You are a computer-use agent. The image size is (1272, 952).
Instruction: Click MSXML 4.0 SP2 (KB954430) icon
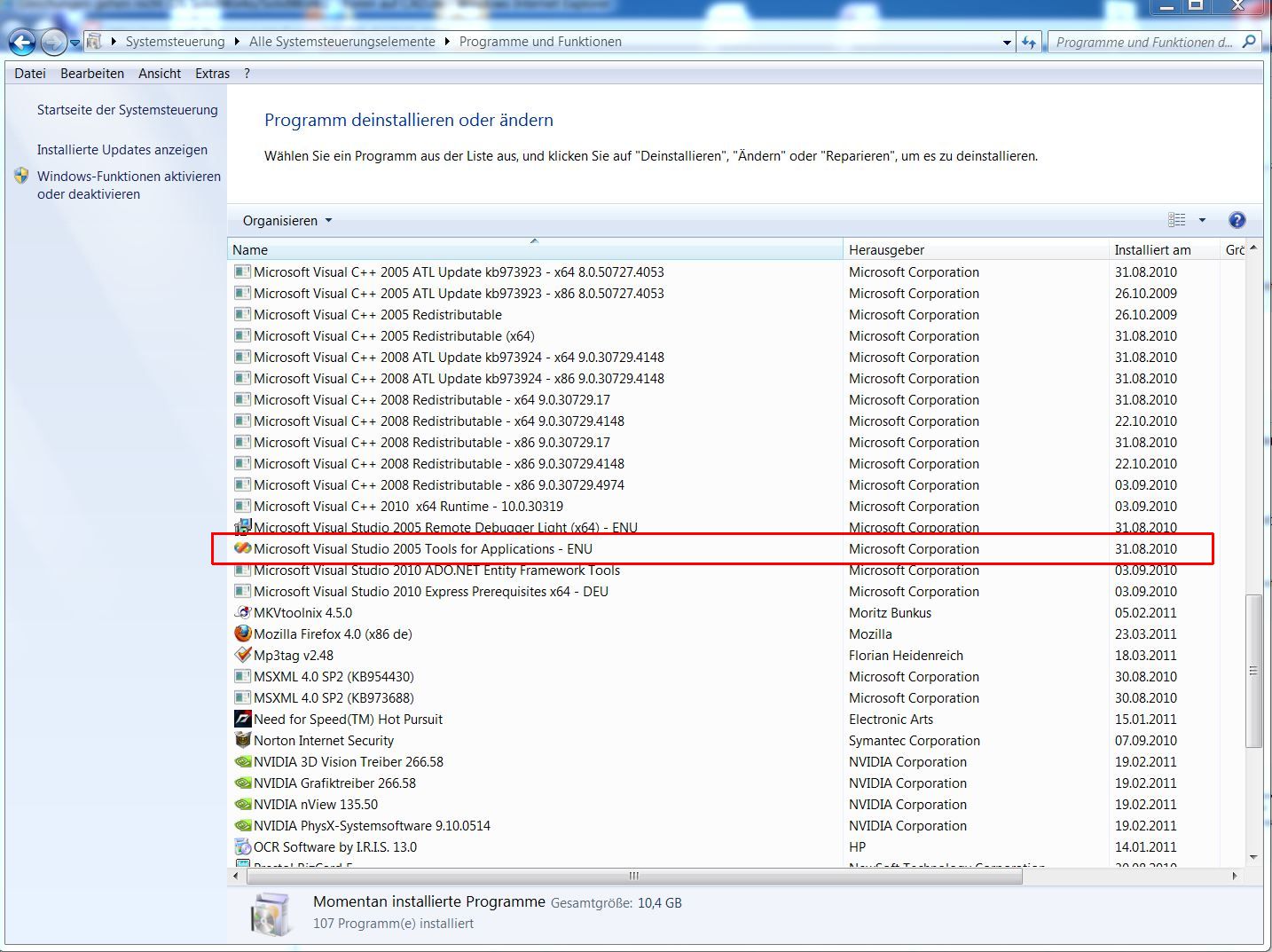pos(243,676)
